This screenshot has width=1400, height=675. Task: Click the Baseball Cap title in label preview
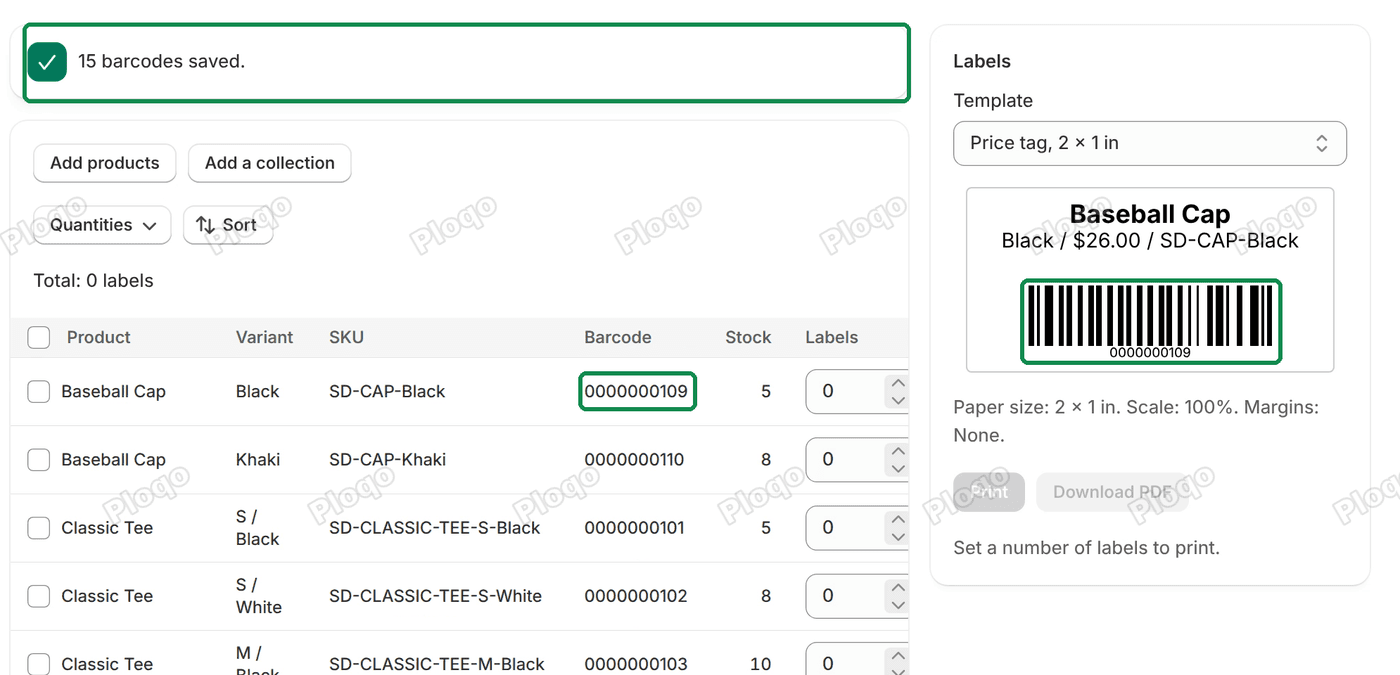pyautogui.click(x=1150, y=214)
